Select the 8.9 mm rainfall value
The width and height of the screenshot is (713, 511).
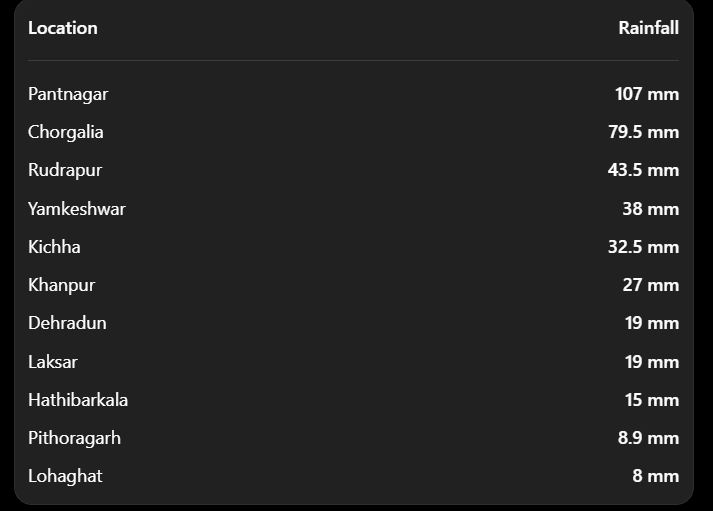click(648, 438)
